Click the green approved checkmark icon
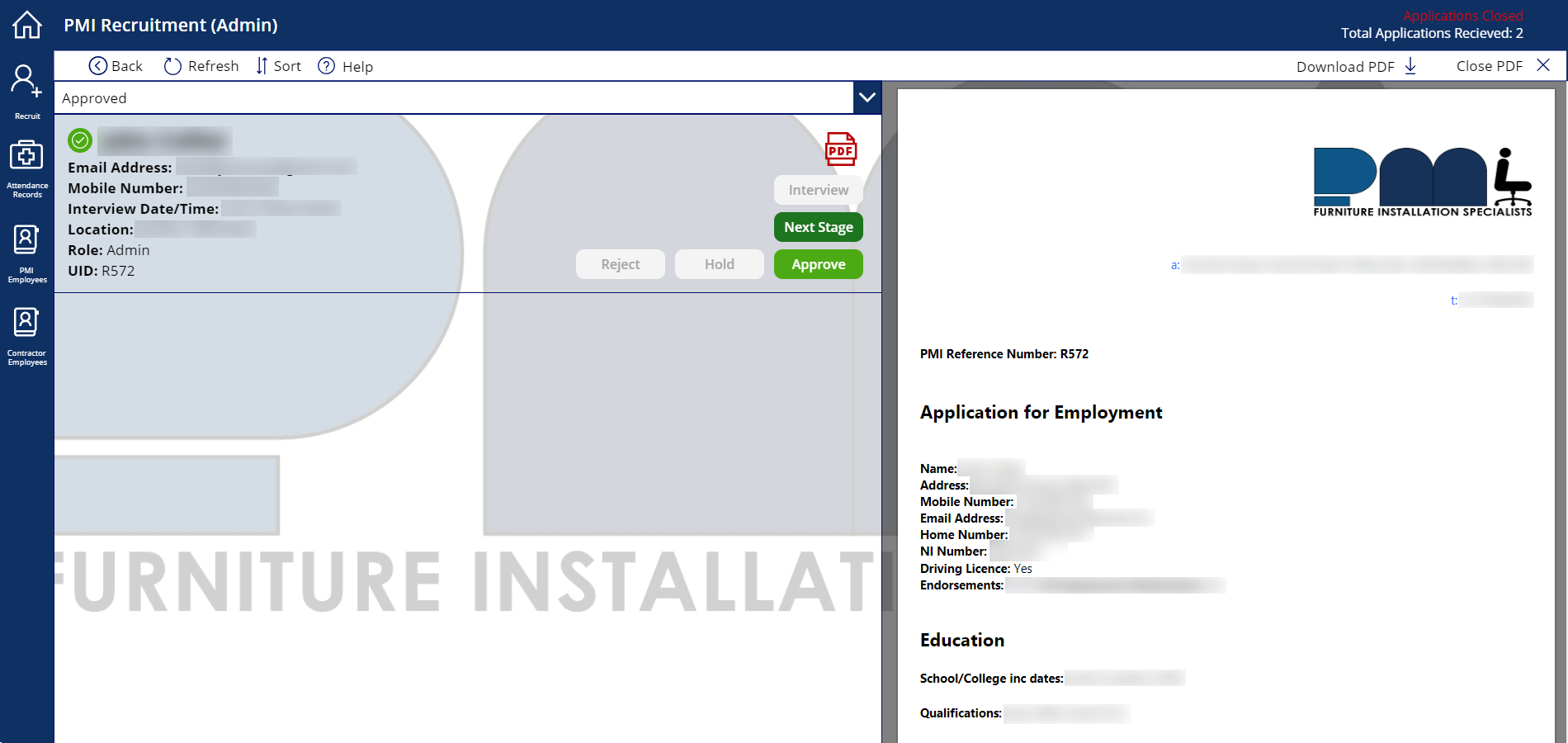Viewport: 1568px width, 743px height. tap(80, 140)
